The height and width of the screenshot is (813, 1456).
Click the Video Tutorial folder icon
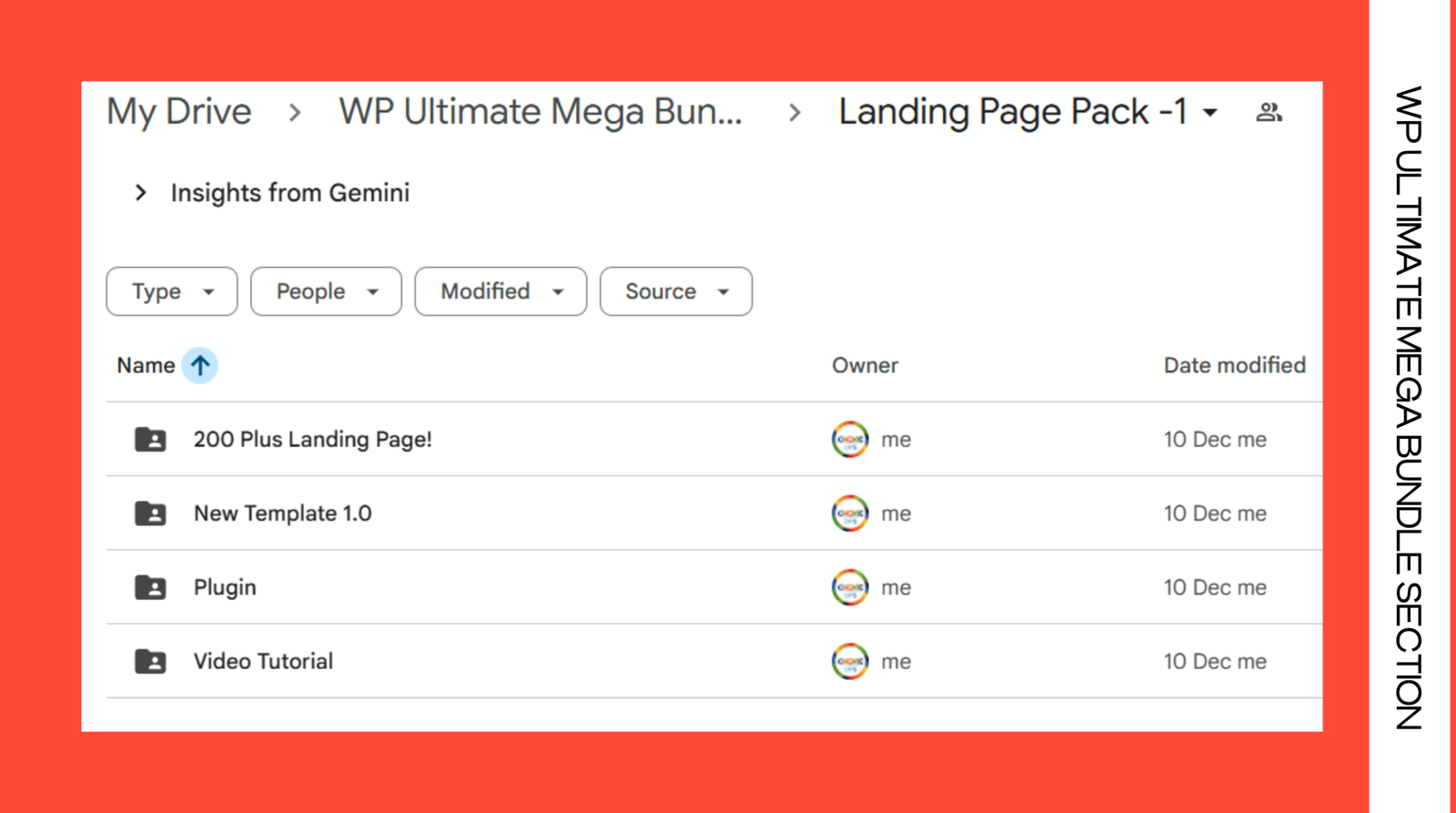tap(150, 662)
